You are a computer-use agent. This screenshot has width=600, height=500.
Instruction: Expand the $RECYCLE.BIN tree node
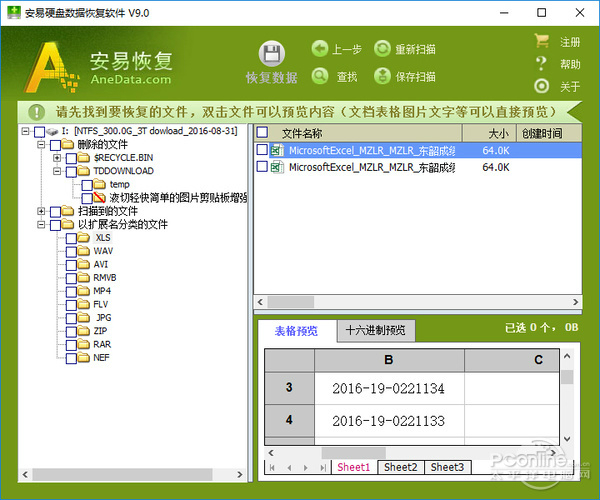[x=57, y=158]
